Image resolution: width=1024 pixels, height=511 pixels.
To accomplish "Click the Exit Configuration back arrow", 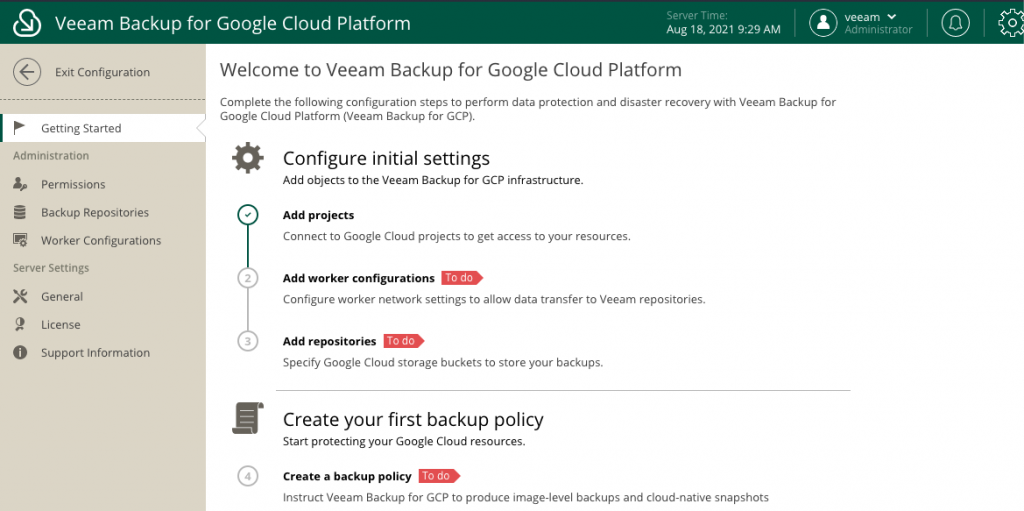I will [27, 72].
